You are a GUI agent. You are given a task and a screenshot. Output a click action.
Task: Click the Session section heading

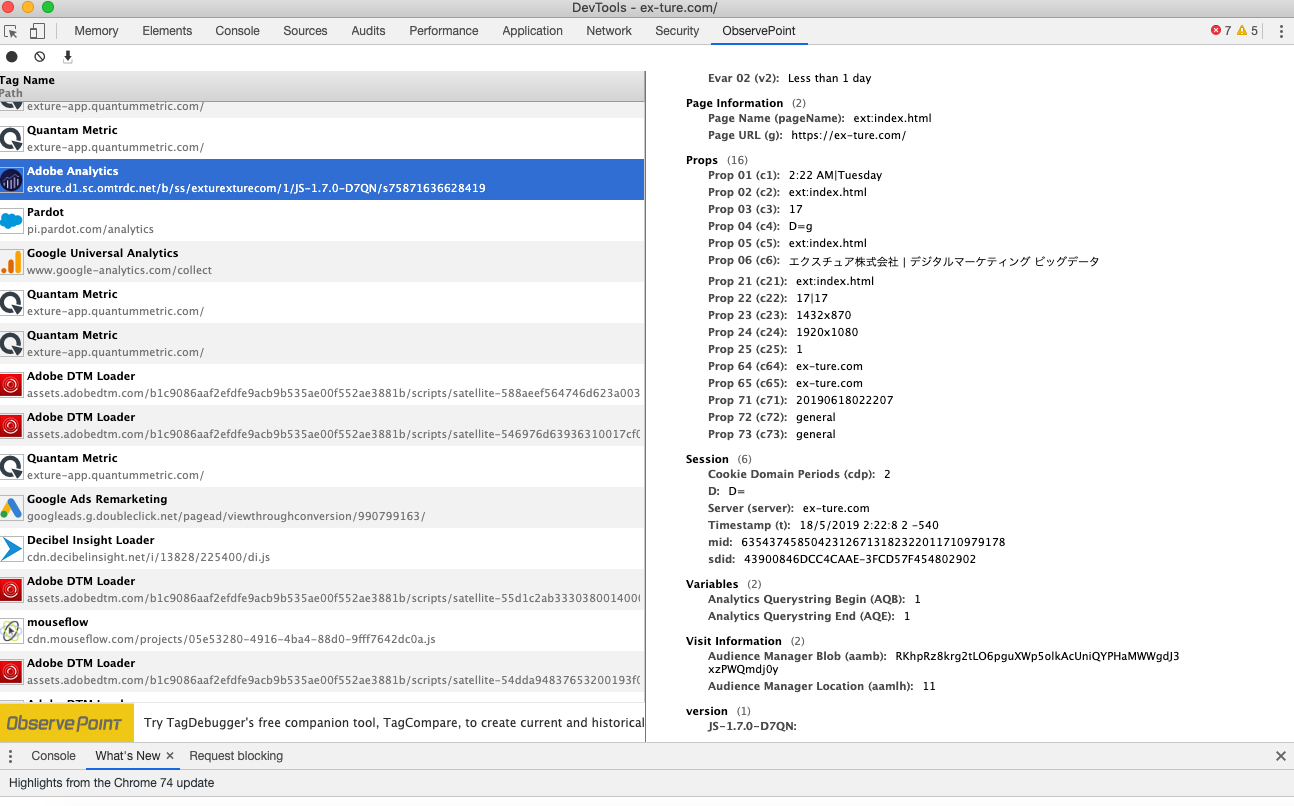707,459
